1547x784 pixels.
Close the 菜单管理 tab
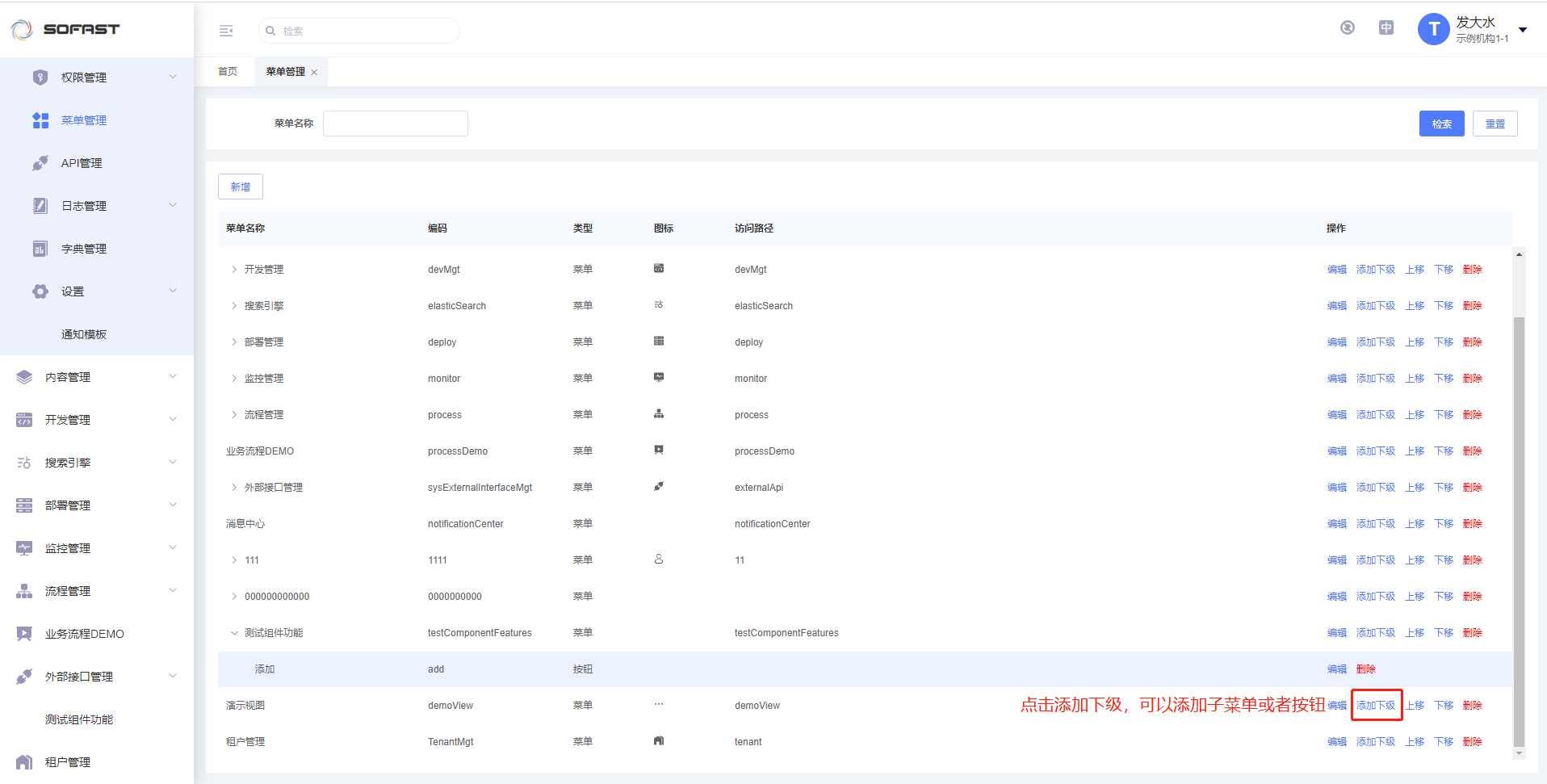pos(314,73)
